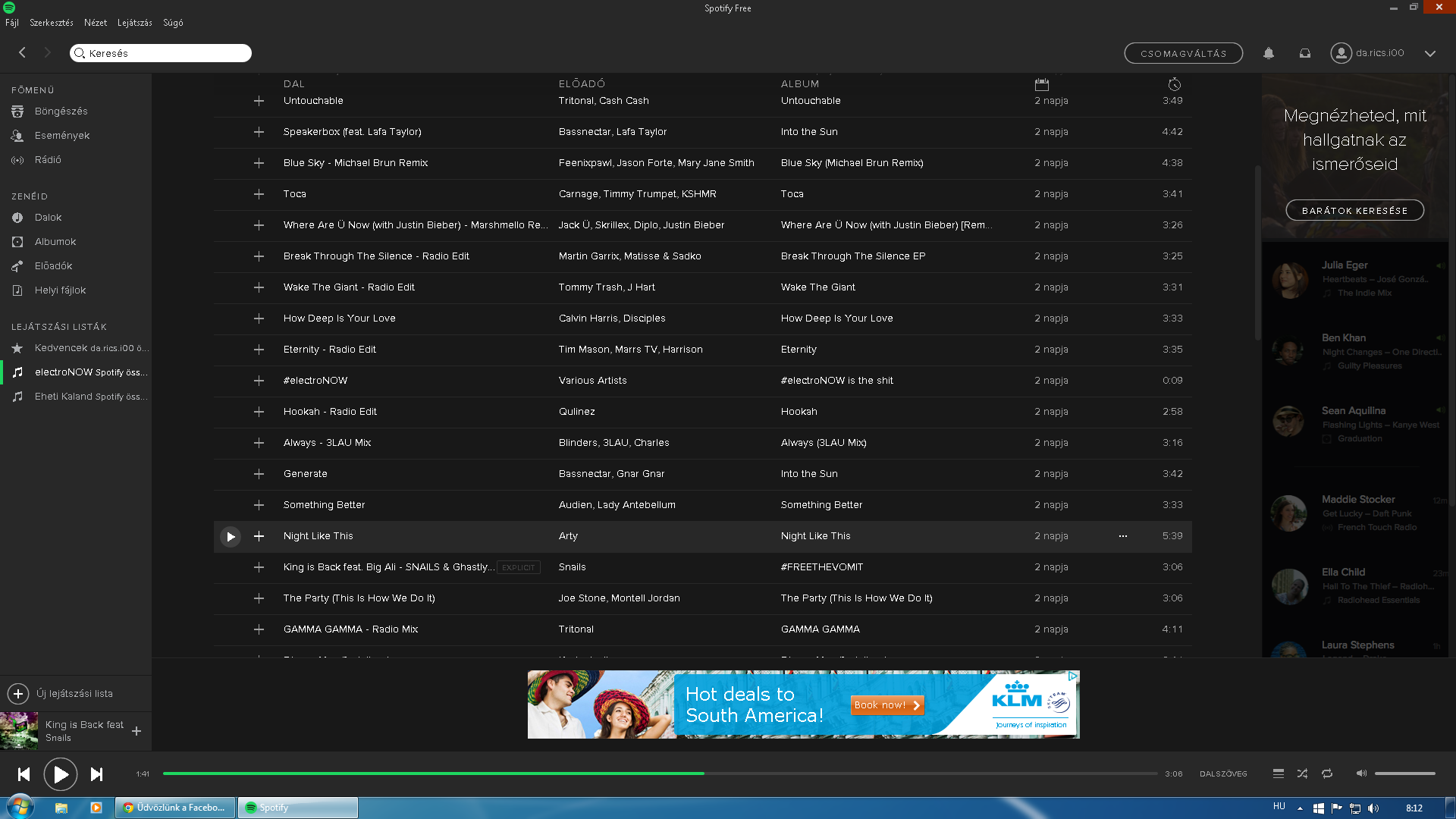Screen dimensions: 1456x819
Task: Add GAMMA GAMMA - Radio Mix track
Action: click(259, 629)
